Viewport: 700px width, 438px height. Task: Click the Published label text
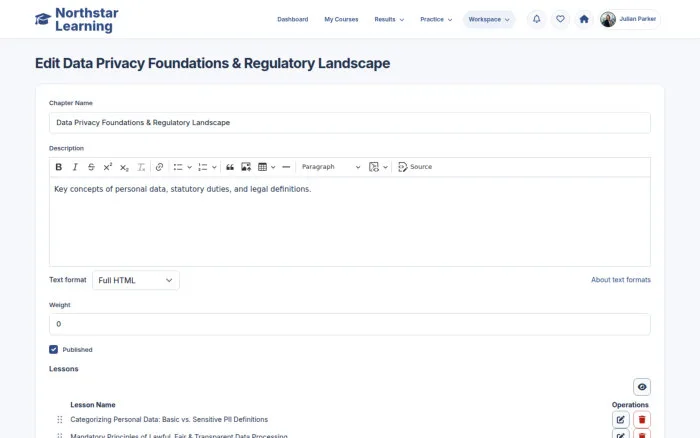(x=77, y=350)
